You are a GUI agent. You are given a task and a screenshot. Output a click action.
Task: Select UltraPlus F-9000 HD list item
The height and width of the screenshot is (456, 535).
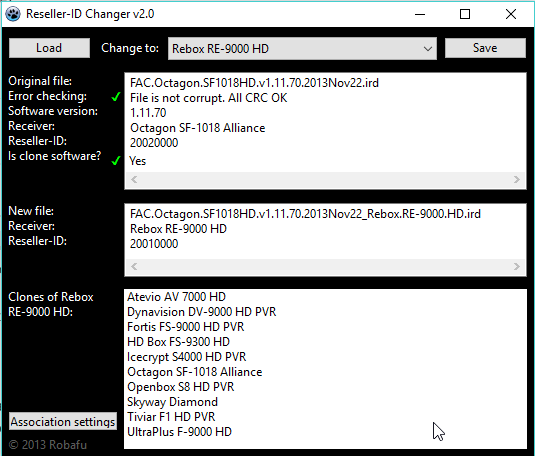click(x=179, y=432)
